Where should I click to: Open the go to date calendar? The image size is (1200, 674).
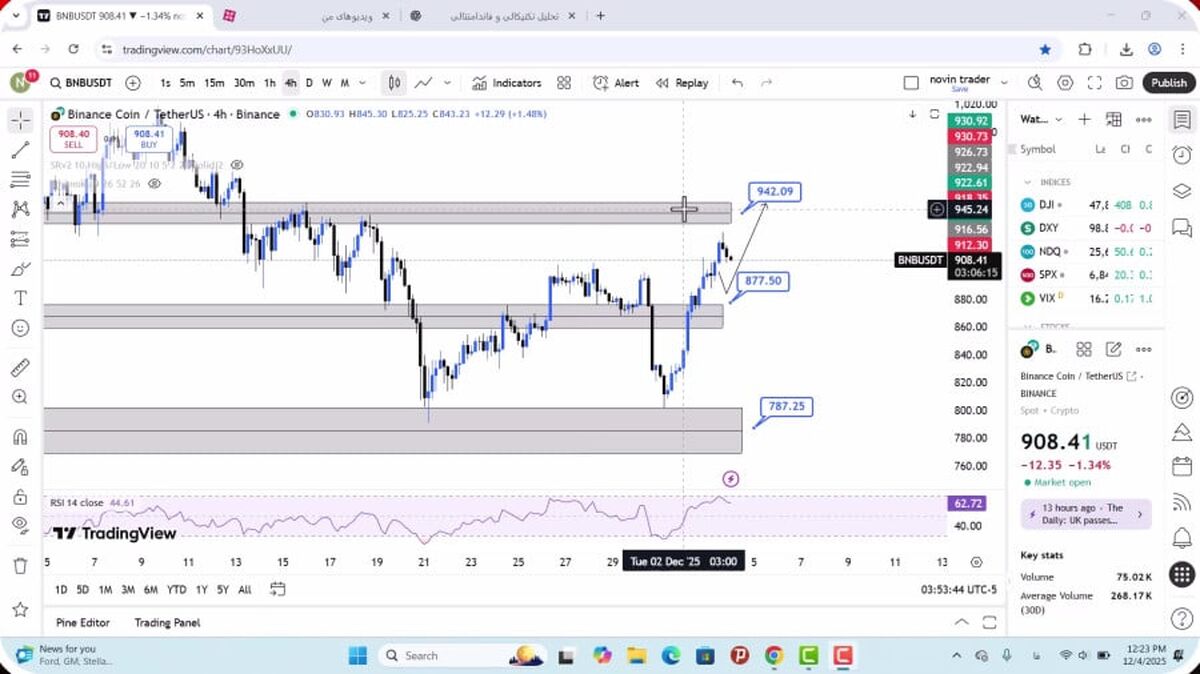[278, 589]
